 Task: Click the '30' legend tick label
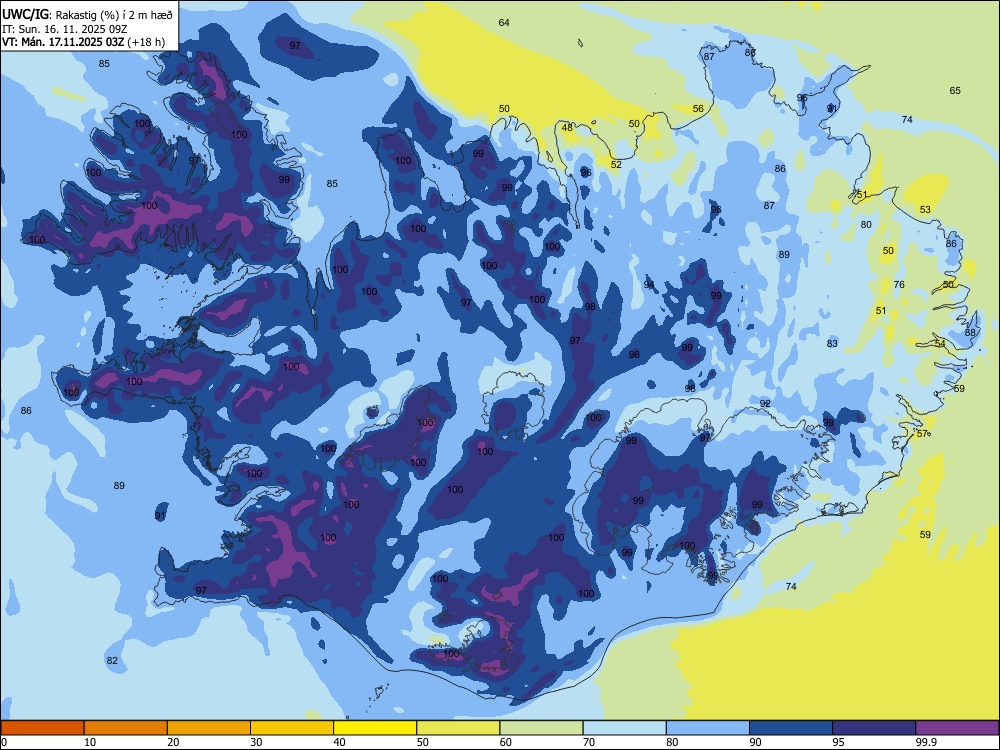[256, 742]
